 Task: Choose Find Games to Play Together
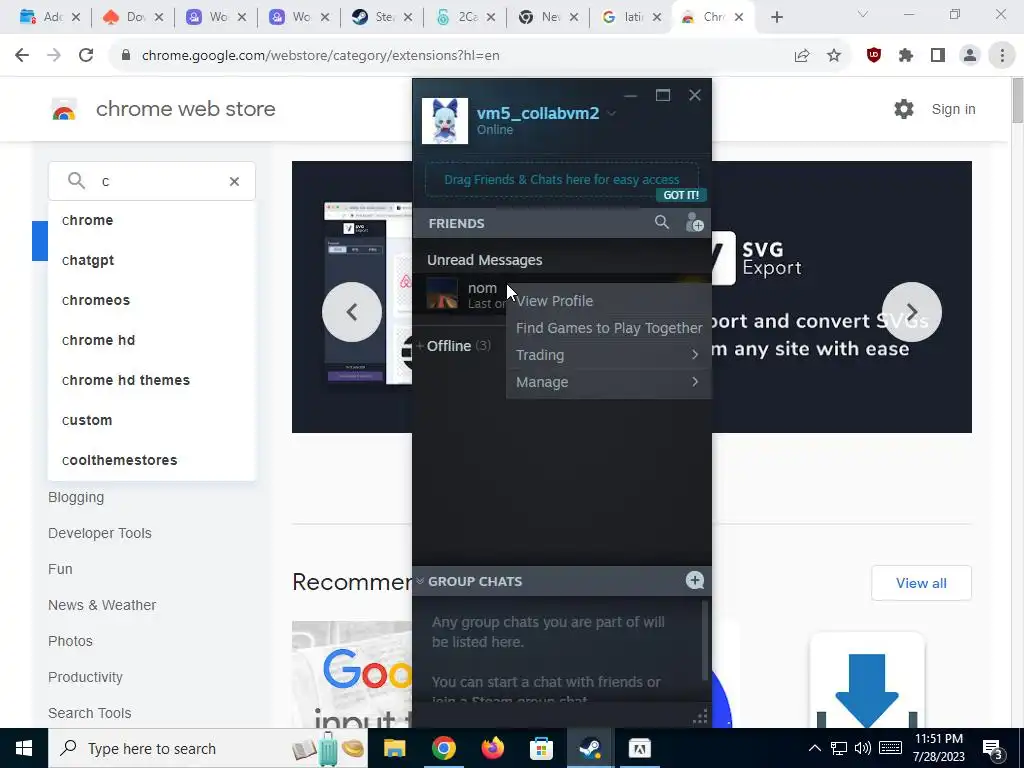[x=609, y=328]
